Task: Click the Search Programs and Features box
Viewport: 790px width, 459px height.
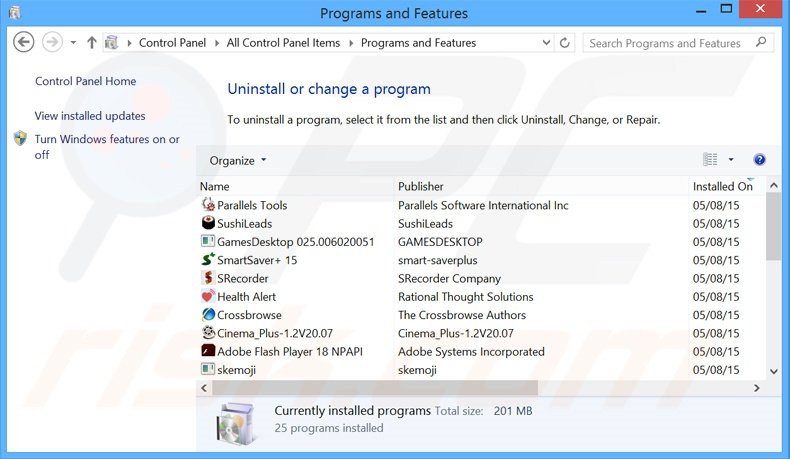Action: 664,43
